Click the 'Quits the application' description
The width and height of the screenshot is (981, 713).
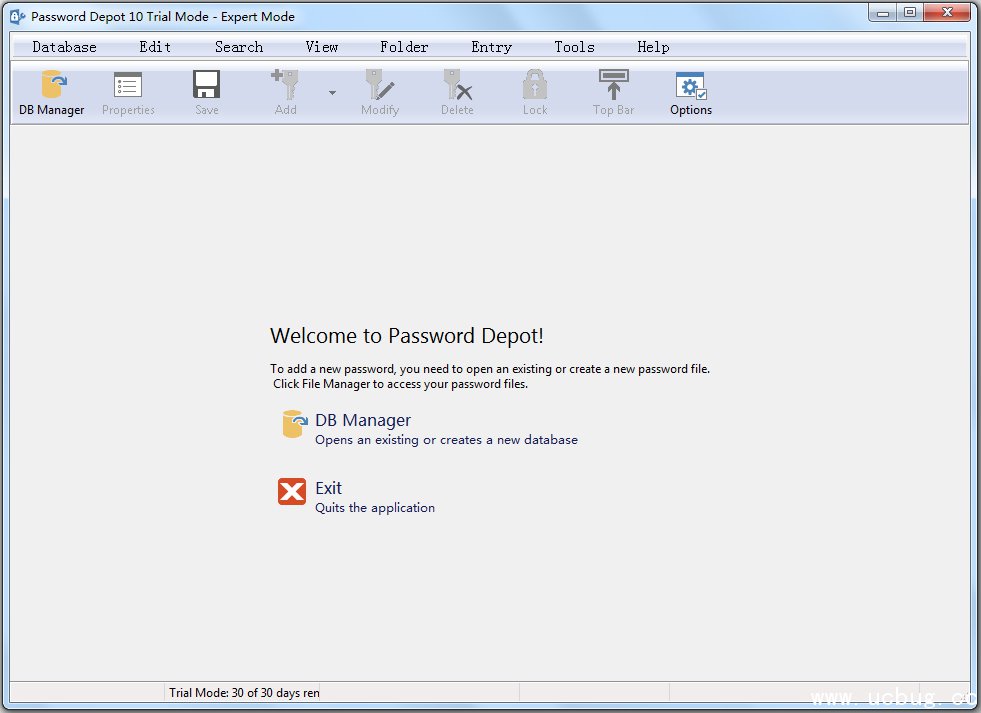point(375,508)
